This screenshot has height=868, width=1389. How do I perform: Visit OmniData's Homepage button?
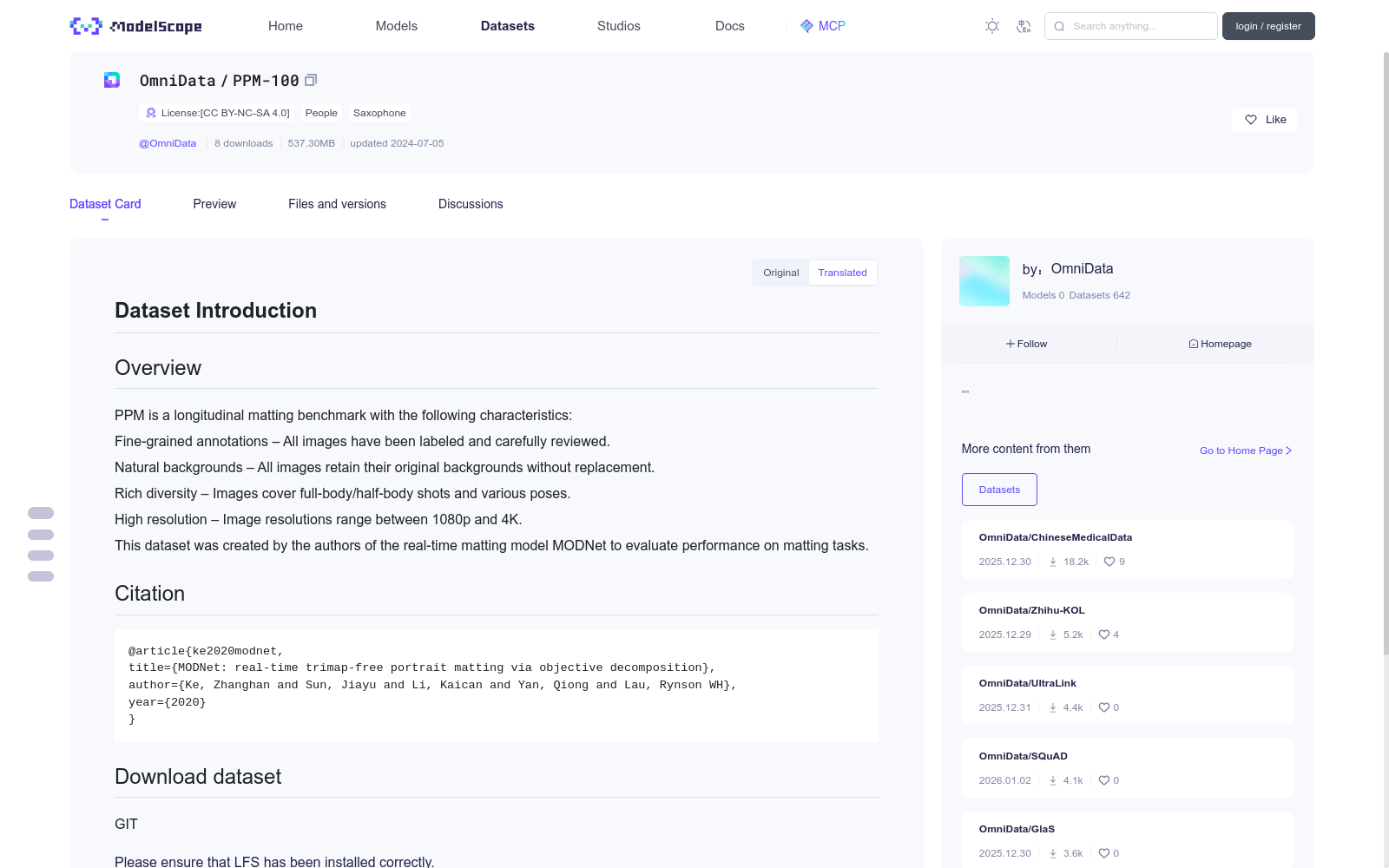pyautogui.click(x=1220, y=344)
